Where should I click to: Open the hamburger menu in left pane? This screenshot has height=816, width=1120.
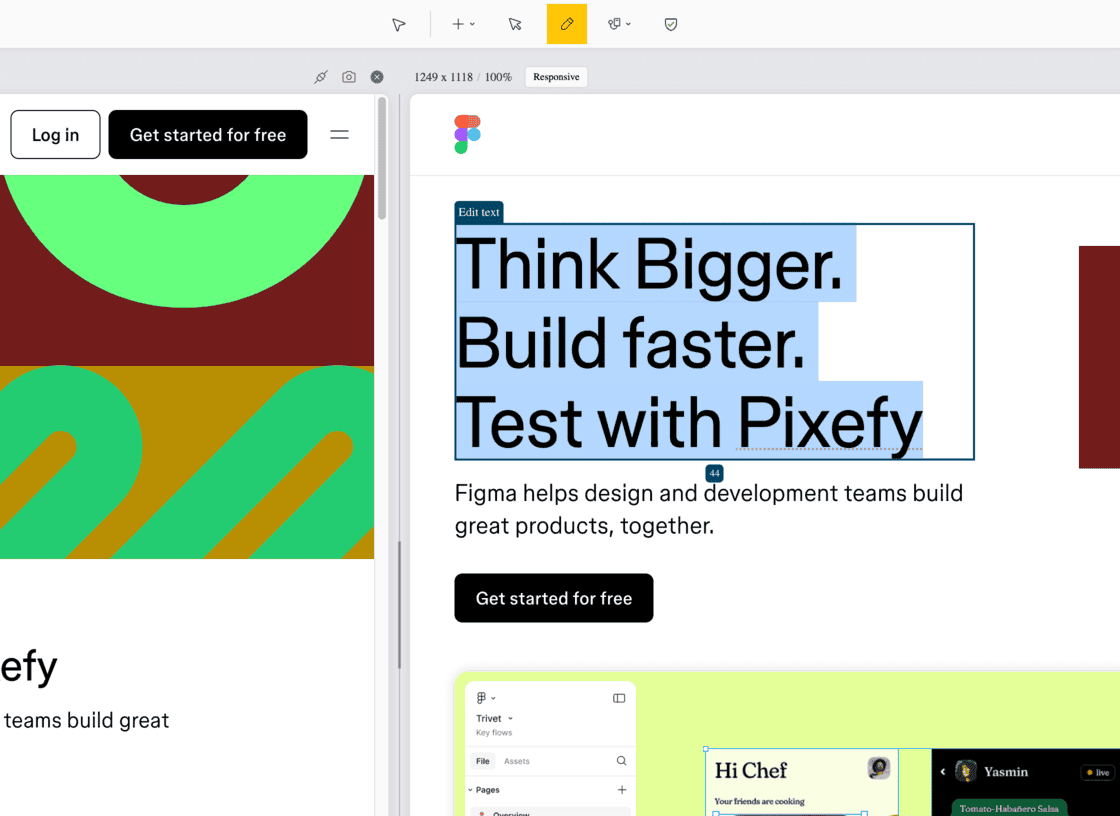(x=339, y=134)
